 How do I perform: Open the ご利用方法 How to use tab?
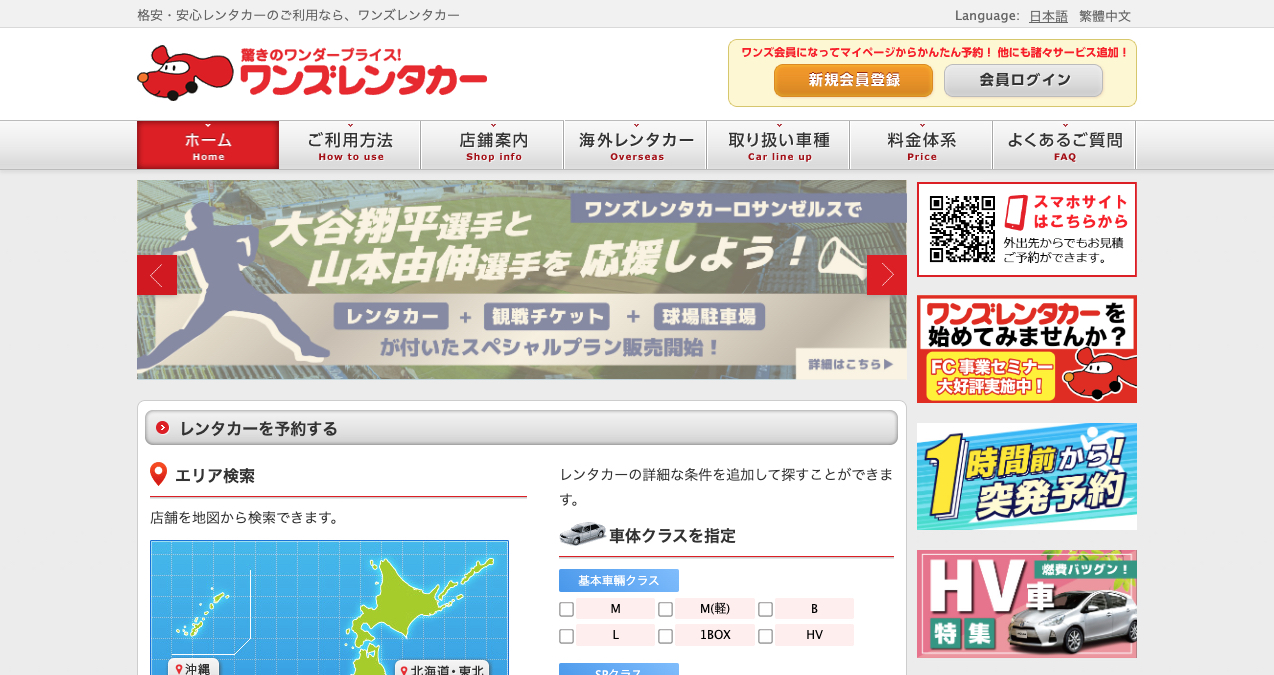pyautogui.click(x=350, y=145)
